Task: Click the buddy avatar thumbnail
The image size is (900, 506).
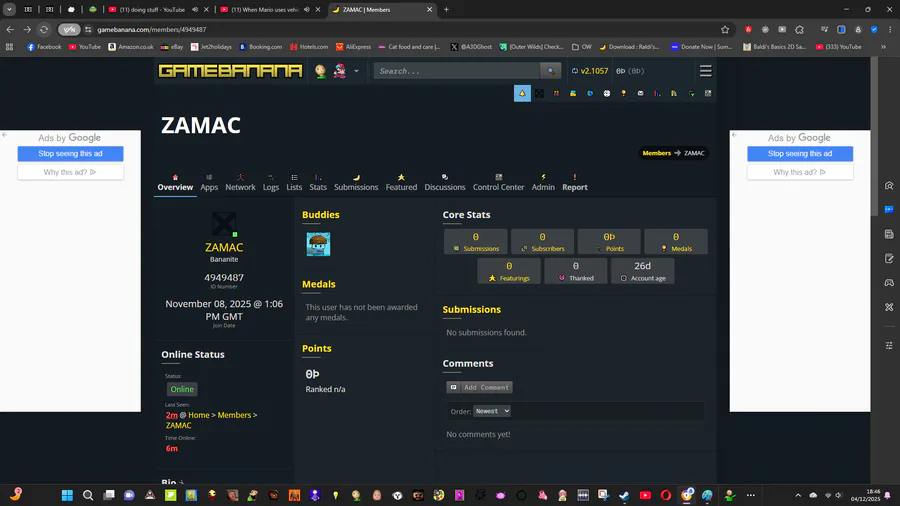Action: point(318,244)
